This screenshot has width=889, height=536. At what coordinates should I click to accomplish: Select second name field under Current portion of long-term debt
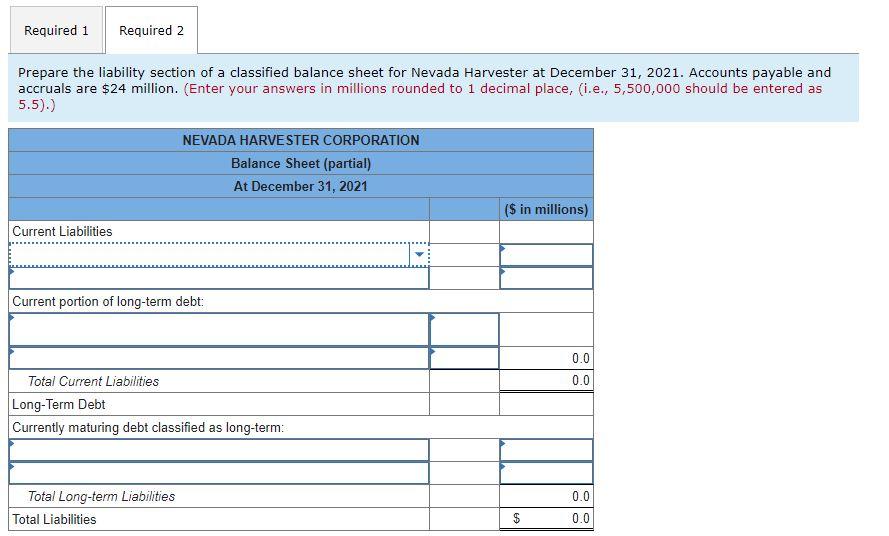coord(219,358)
